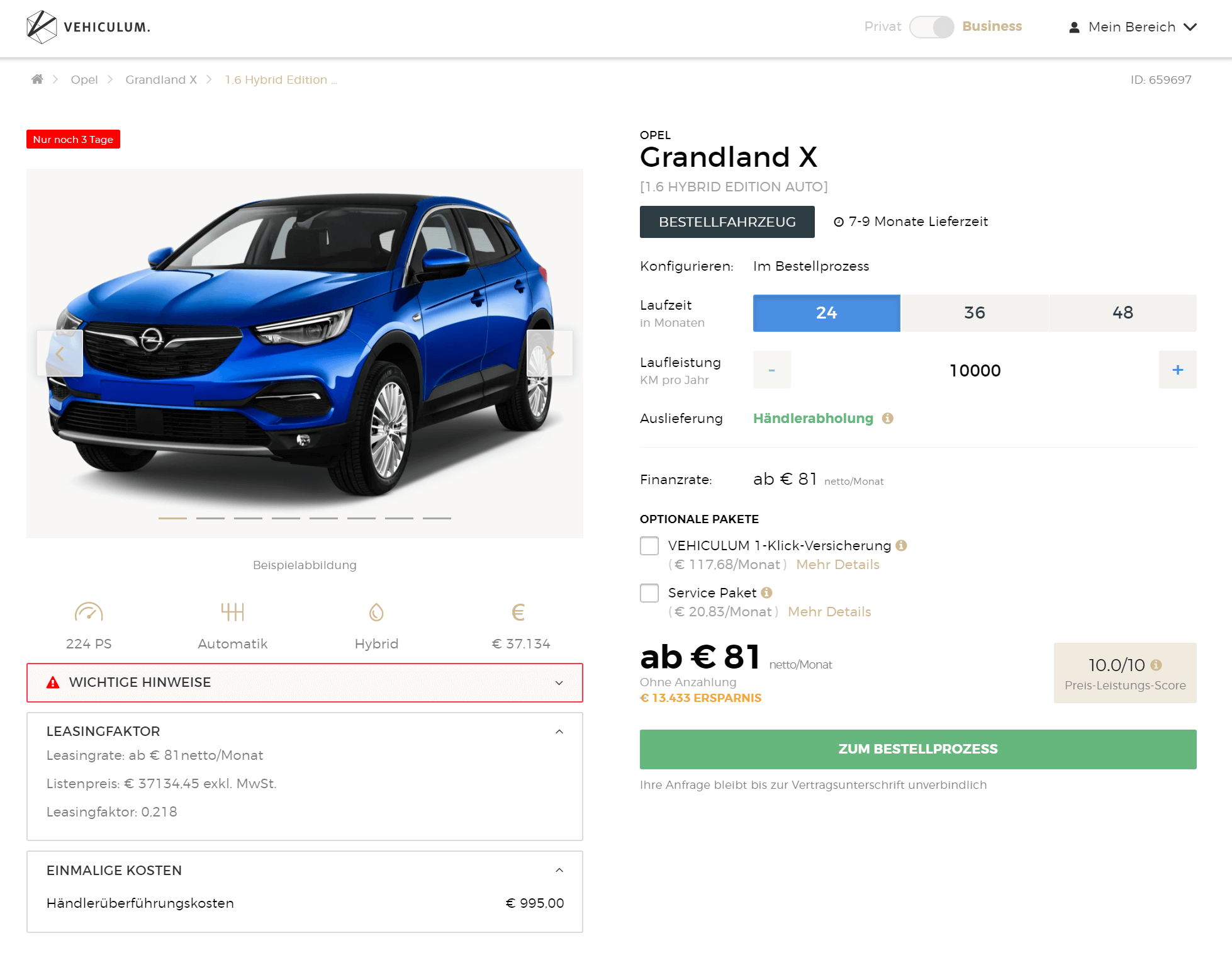Click the user profile icon
The width and height of the screenshot is (1232, 955).
point(1074,27)
